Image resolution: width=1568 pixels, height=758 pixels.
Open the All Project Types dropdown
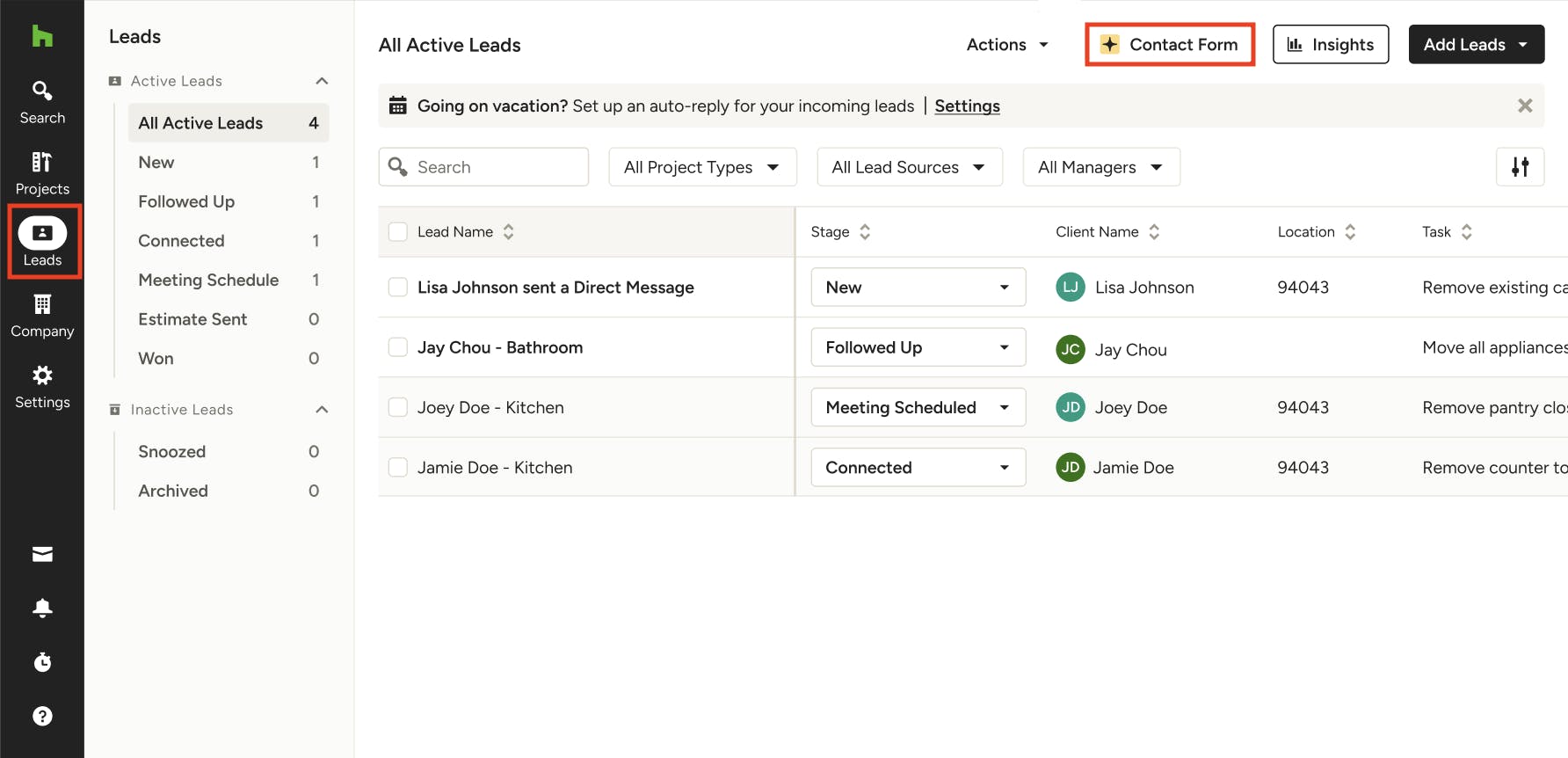pyautogui.click(x=702, y=167)
